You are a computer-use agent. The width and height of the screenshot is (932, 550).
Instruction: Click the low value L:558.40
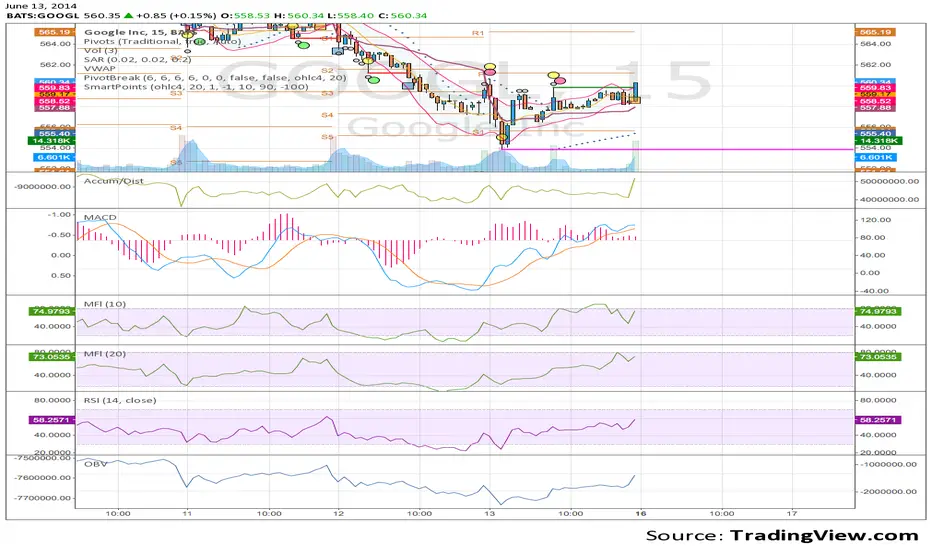pyautogui.click(x=352, y=15)
